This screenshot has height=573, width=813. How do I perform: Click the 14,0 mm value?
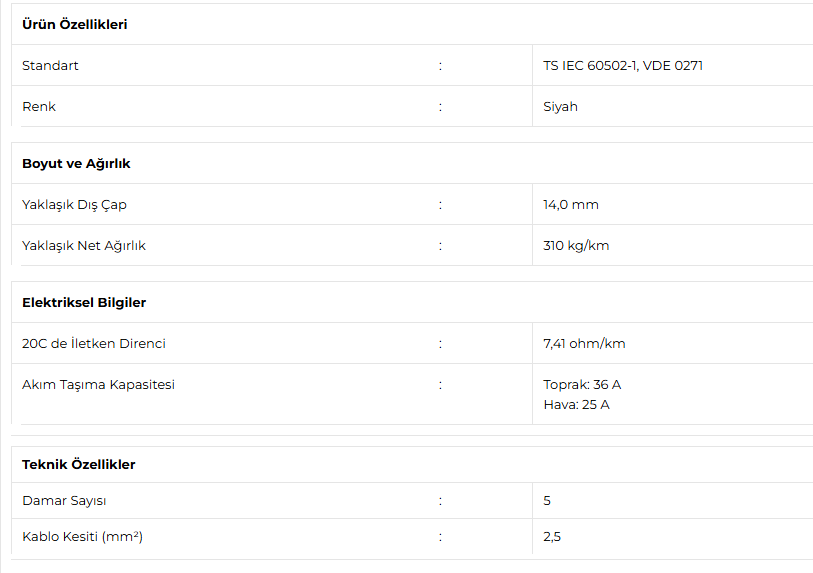tap(571, 204)
